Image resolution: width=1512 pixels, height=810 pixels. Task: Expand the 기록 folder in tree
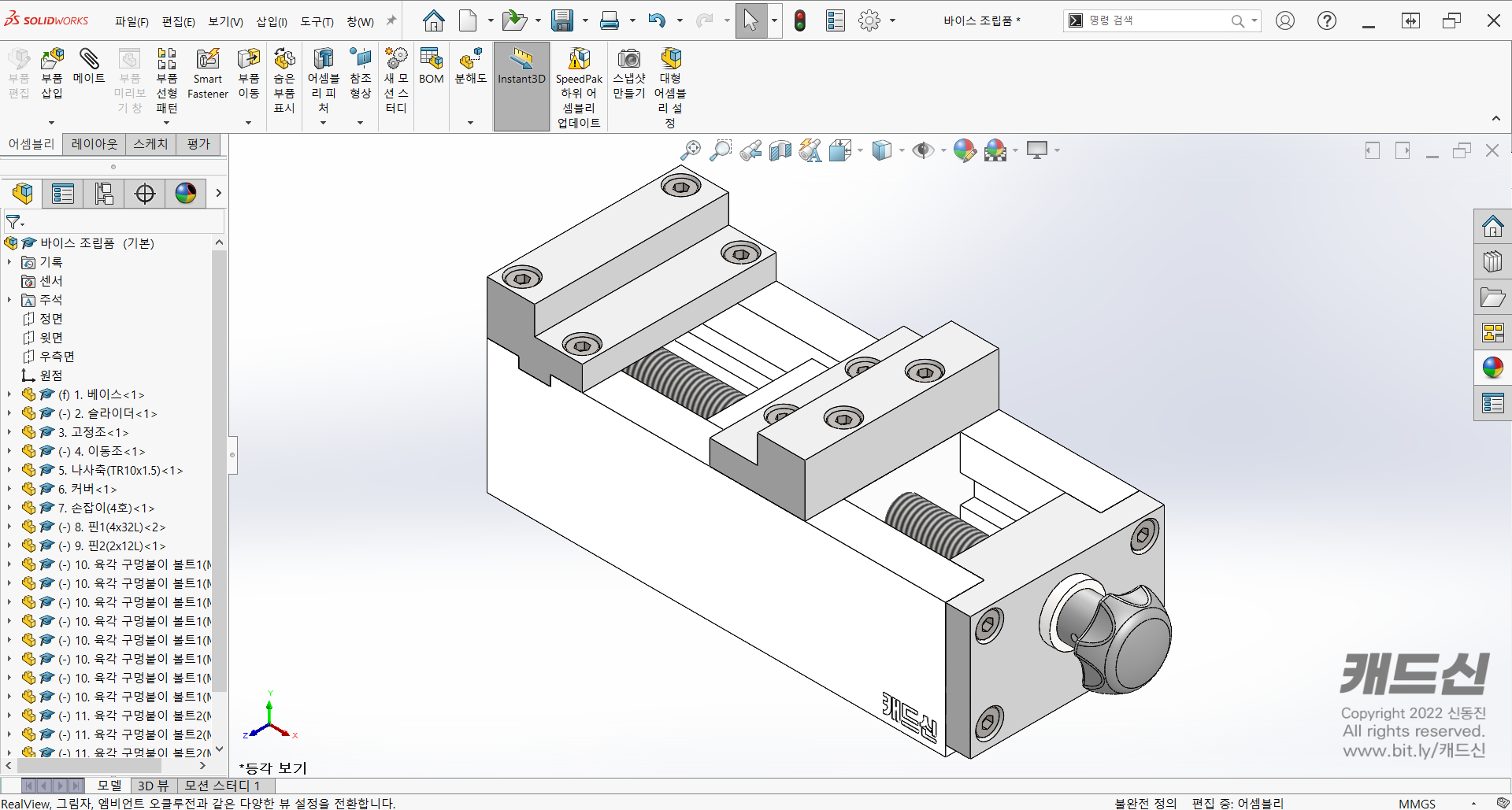(9, 262)
